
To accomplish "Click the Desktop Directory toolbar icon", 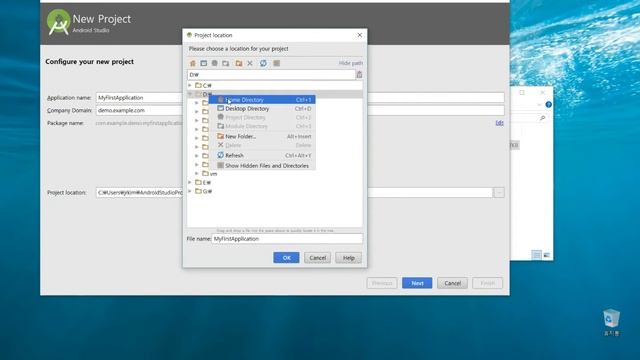I will pos(204,63).
